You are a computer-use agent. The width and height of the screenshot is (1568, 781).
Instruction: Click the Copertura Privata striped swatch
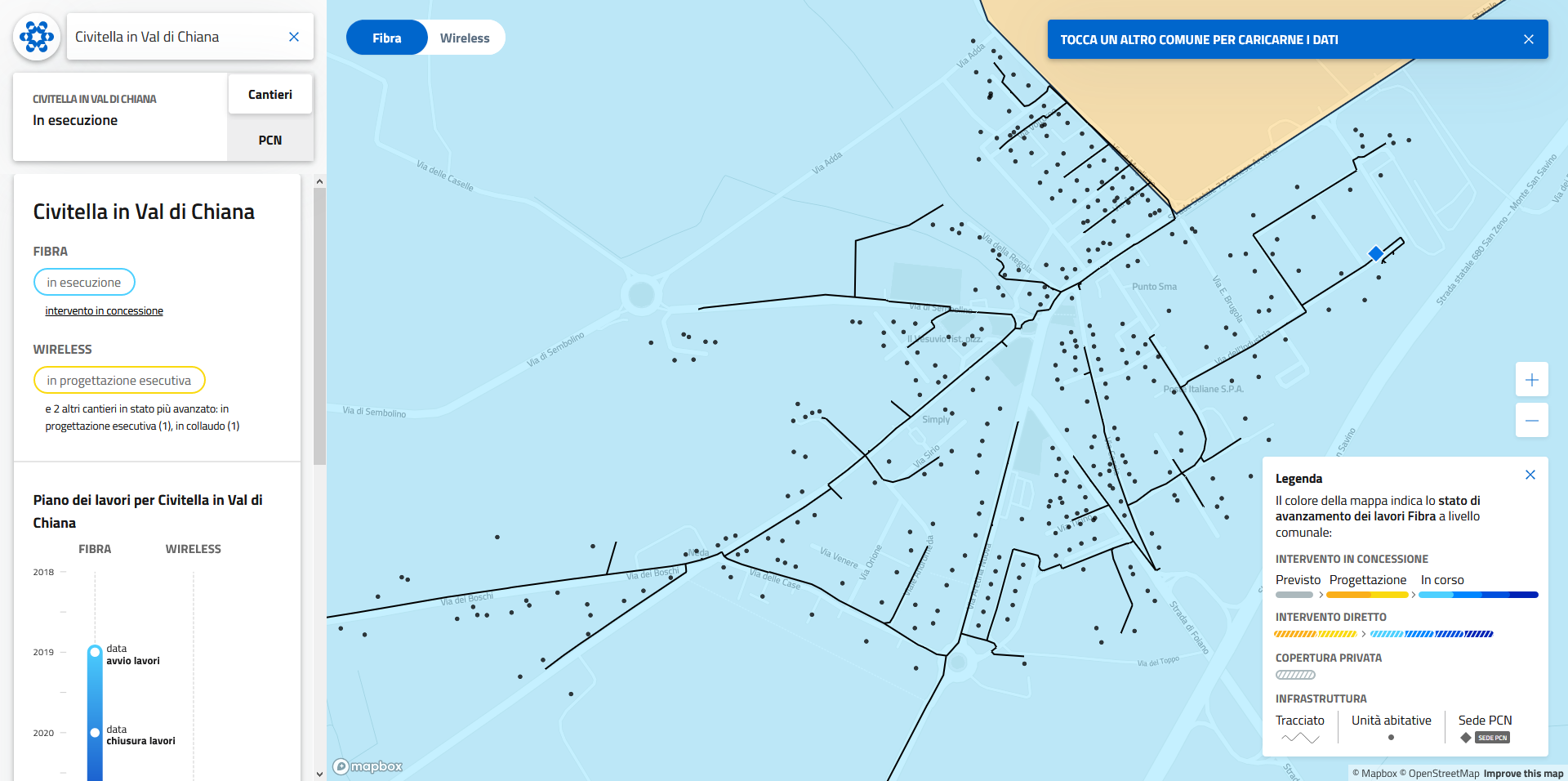pyautogui.click(x=1296, y=675)
